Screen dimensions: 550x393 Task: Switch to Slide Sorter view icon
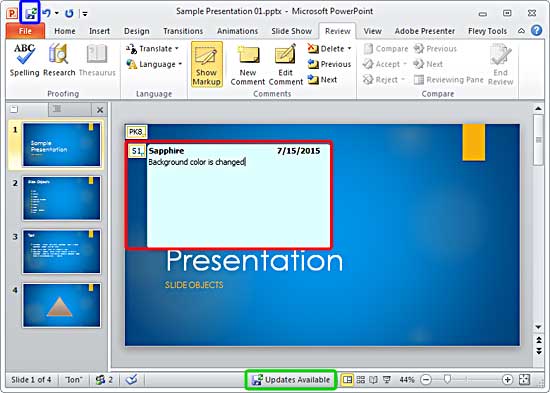click(x=361, y=380)
